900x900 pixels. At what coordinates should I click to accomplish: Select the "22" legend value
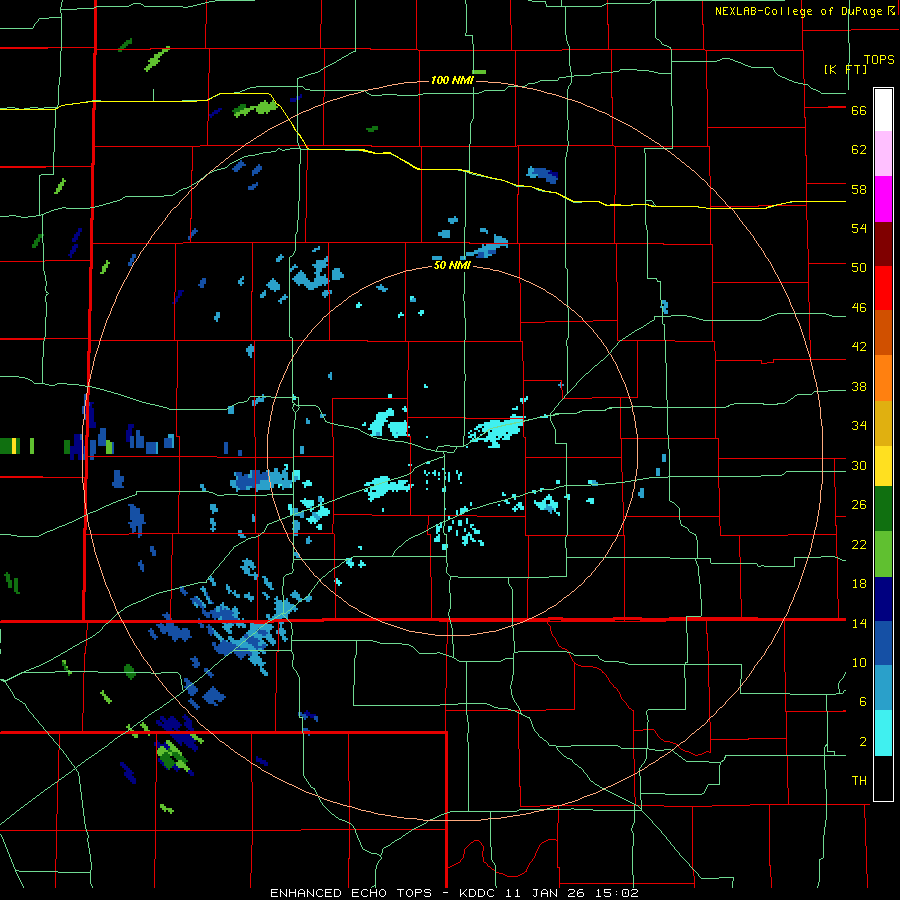pos(859,544)
